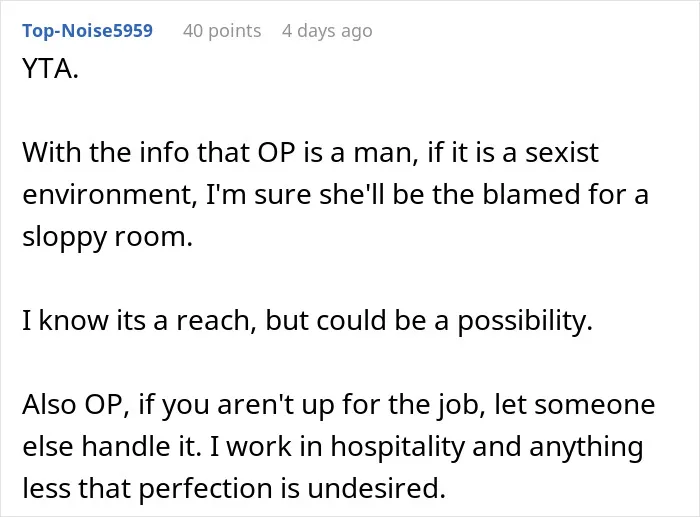Click the I know its a reach sentence
This screenshot has height=517, width=700.
[308, 321]
